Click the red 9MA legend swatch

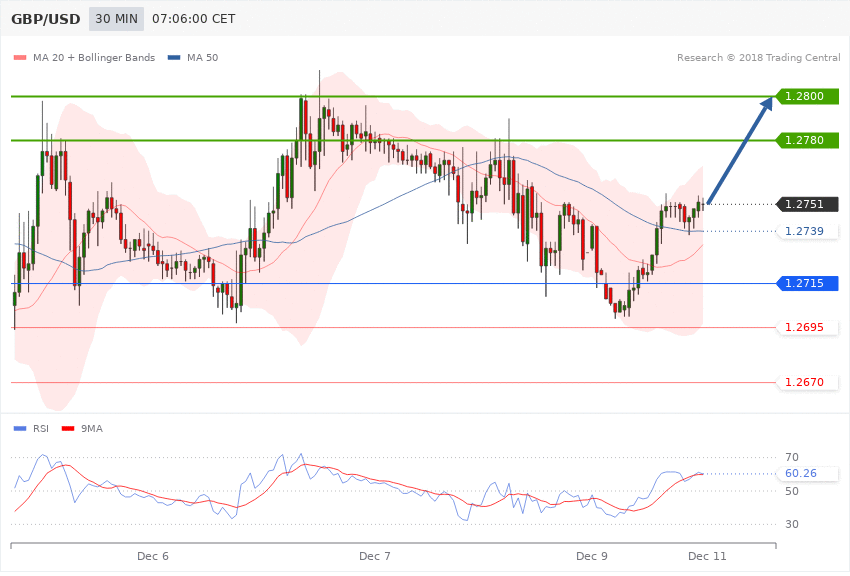point(68,429)
